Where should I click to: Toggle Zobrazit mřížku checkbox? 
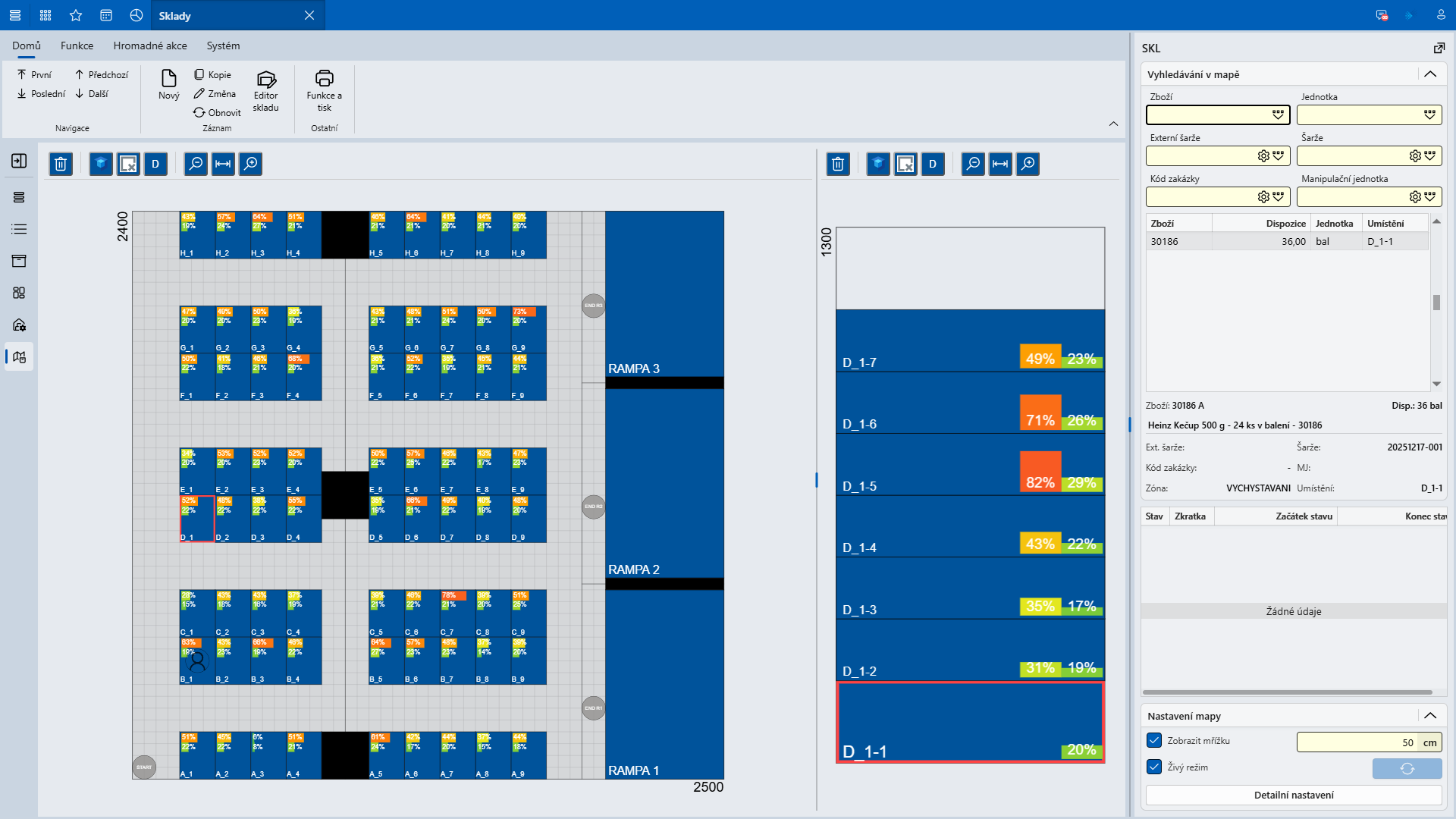[x=1154, y=740]
